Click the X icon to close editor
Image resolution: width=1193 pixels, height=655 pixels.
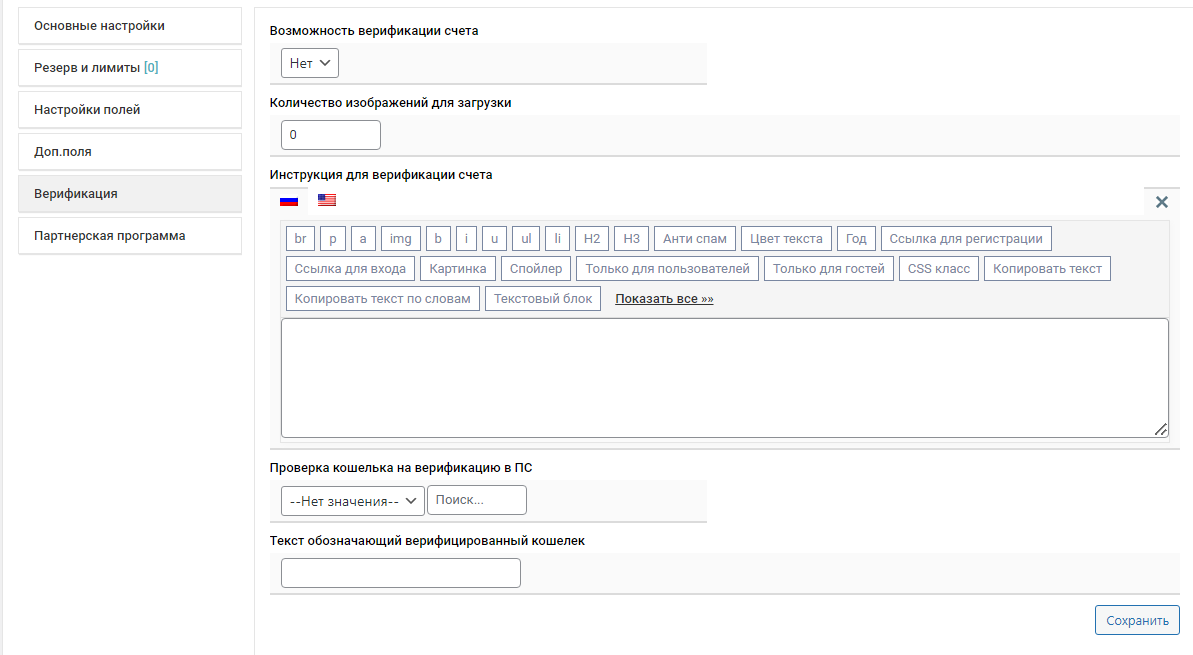coord(1161,202)
